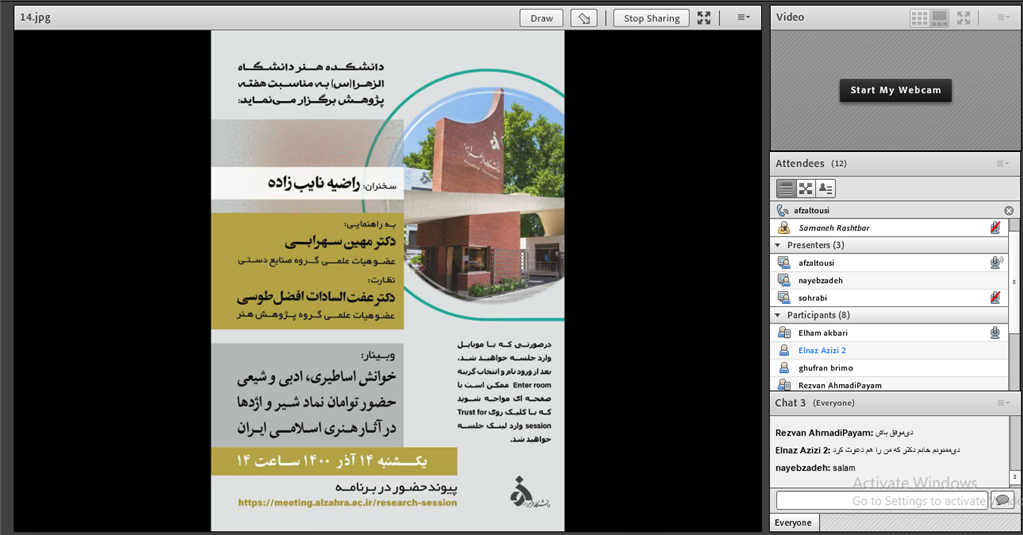Image resolution: width=1023 pixels, height=535 pixels.
Task: Click sohrabi's presenter icon
Action: point(784,298)
